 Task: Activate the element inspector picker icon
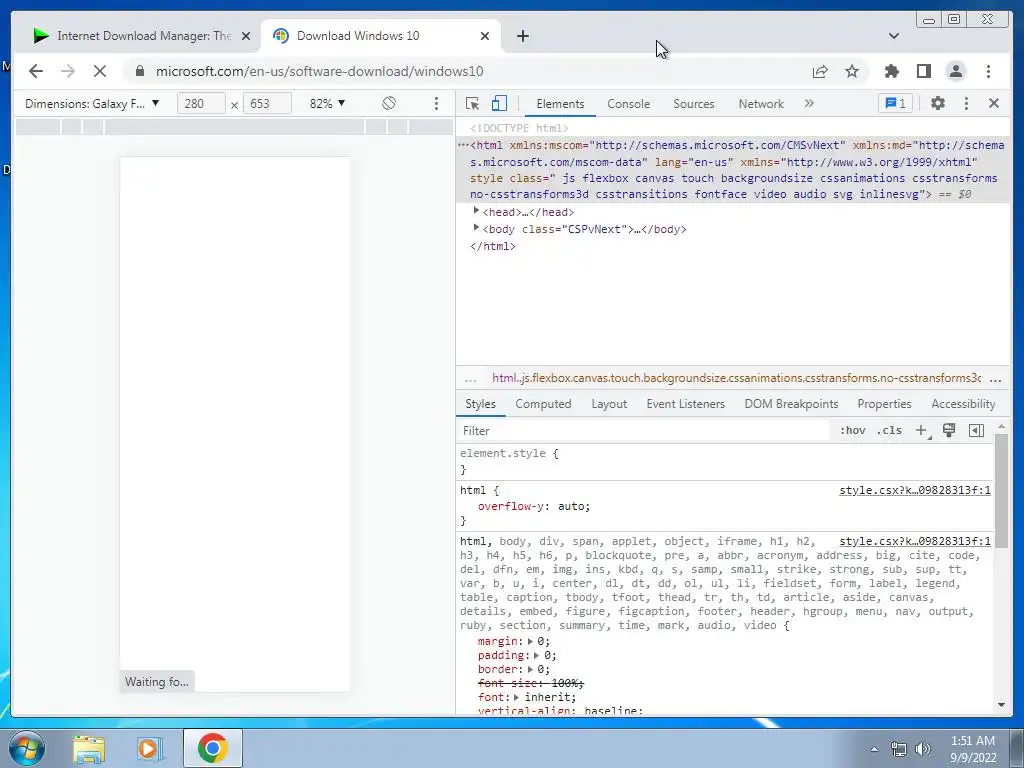point(472,103)
